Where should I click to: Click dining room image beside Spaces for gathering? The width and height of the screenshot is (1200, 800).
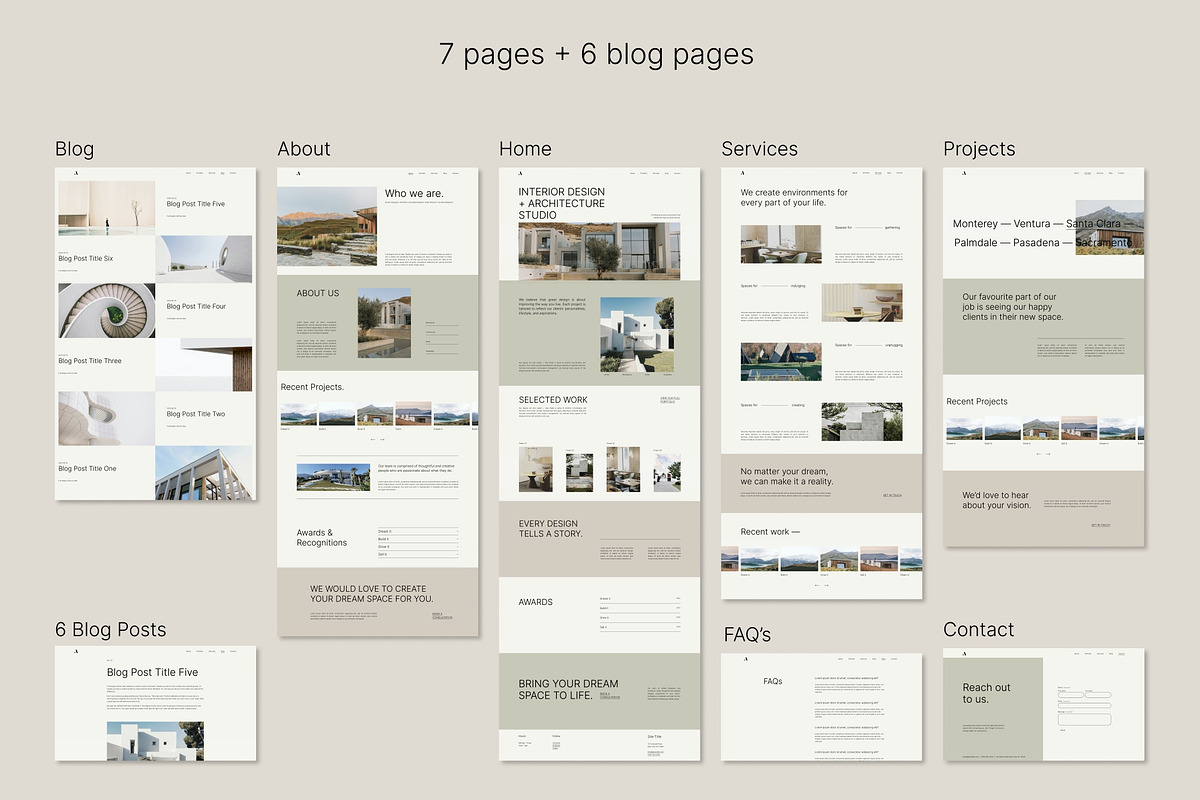click(x=780, y=244)
